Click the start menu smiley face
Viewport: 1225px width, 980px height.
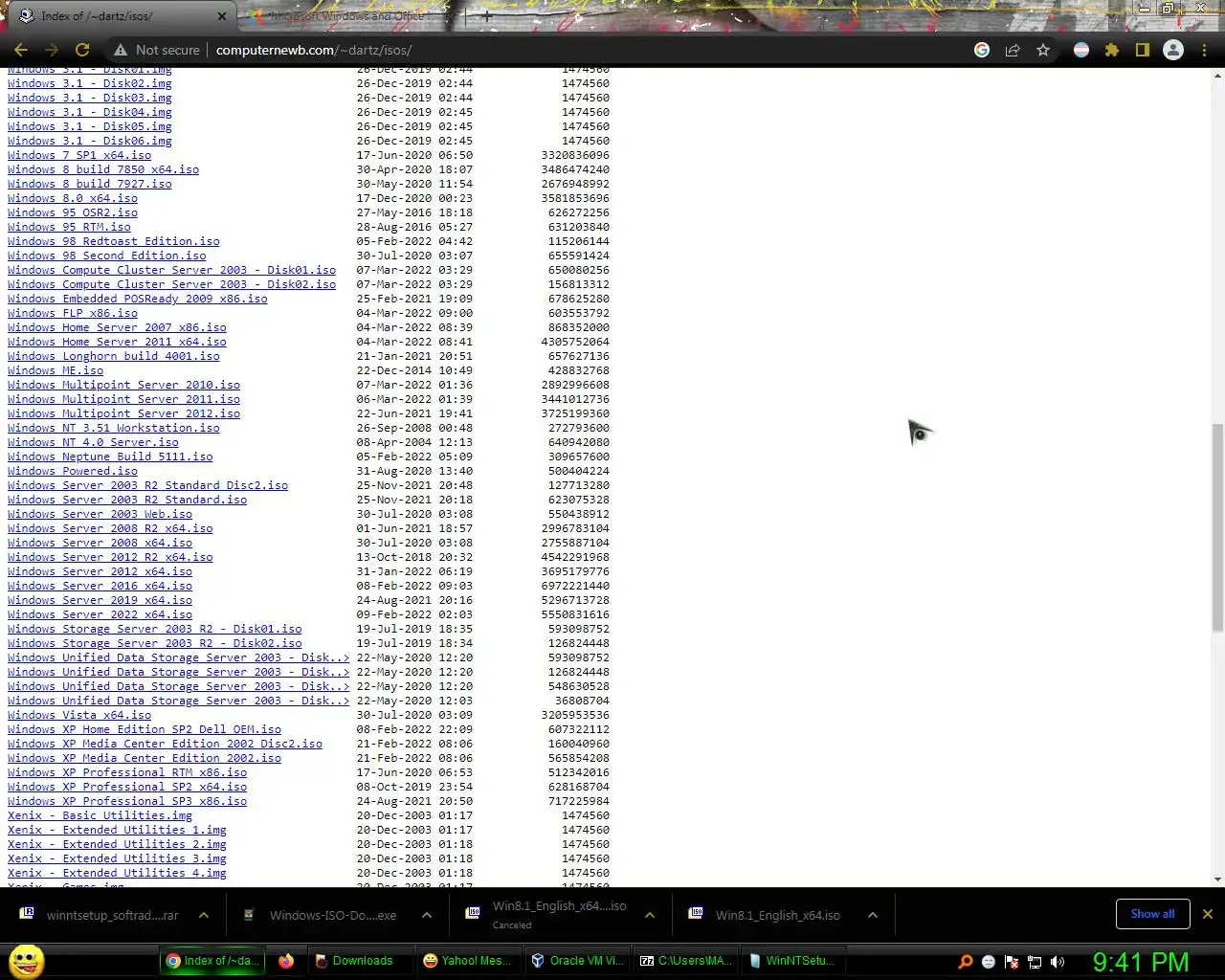pyautogui.click(x=27, y=961)
